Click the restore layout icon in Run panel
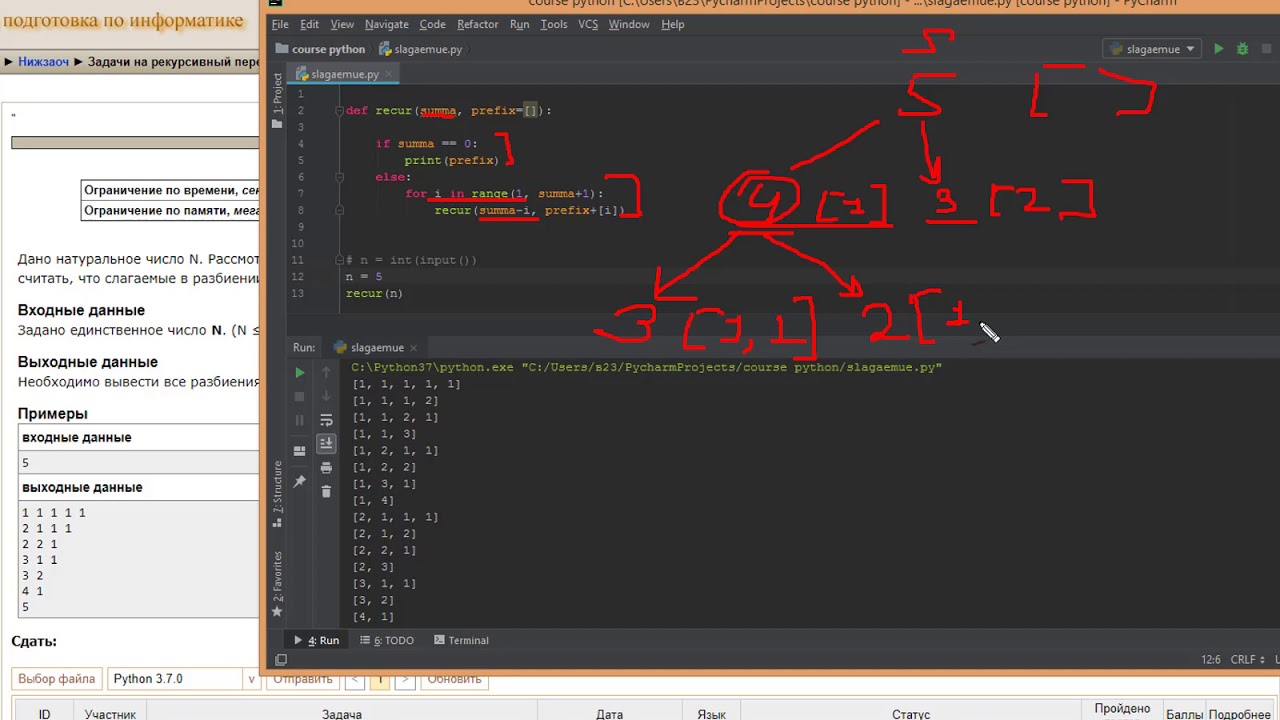 click(x=299, y=451)
